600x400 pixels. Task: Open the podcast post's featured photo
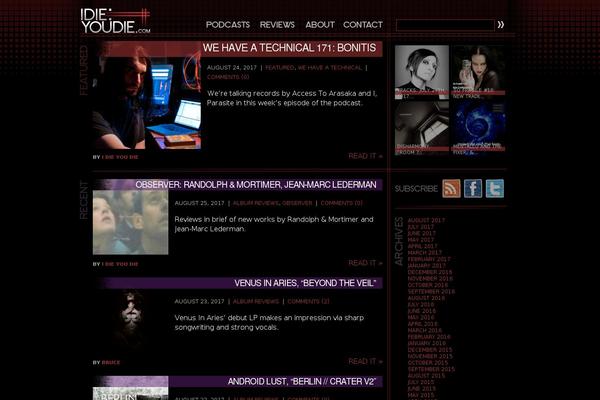point(147,96)
